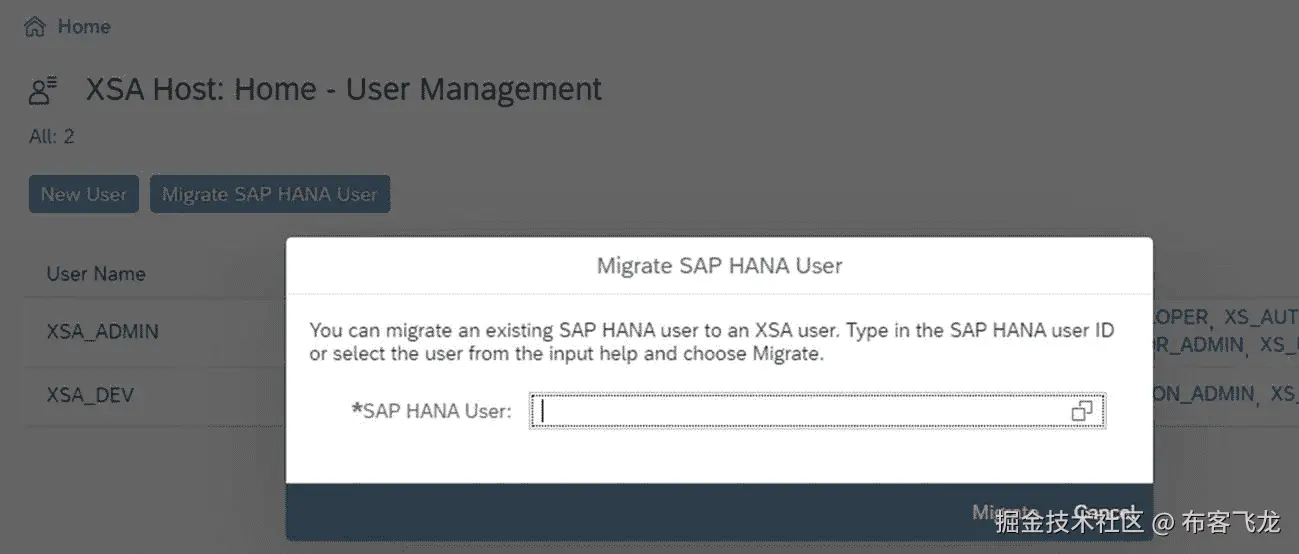Image resolution: width=1299 pixels, height=554 pixels.
Task: Open the SAP HANA User value help icon
Action: (x=1081, y=411)
